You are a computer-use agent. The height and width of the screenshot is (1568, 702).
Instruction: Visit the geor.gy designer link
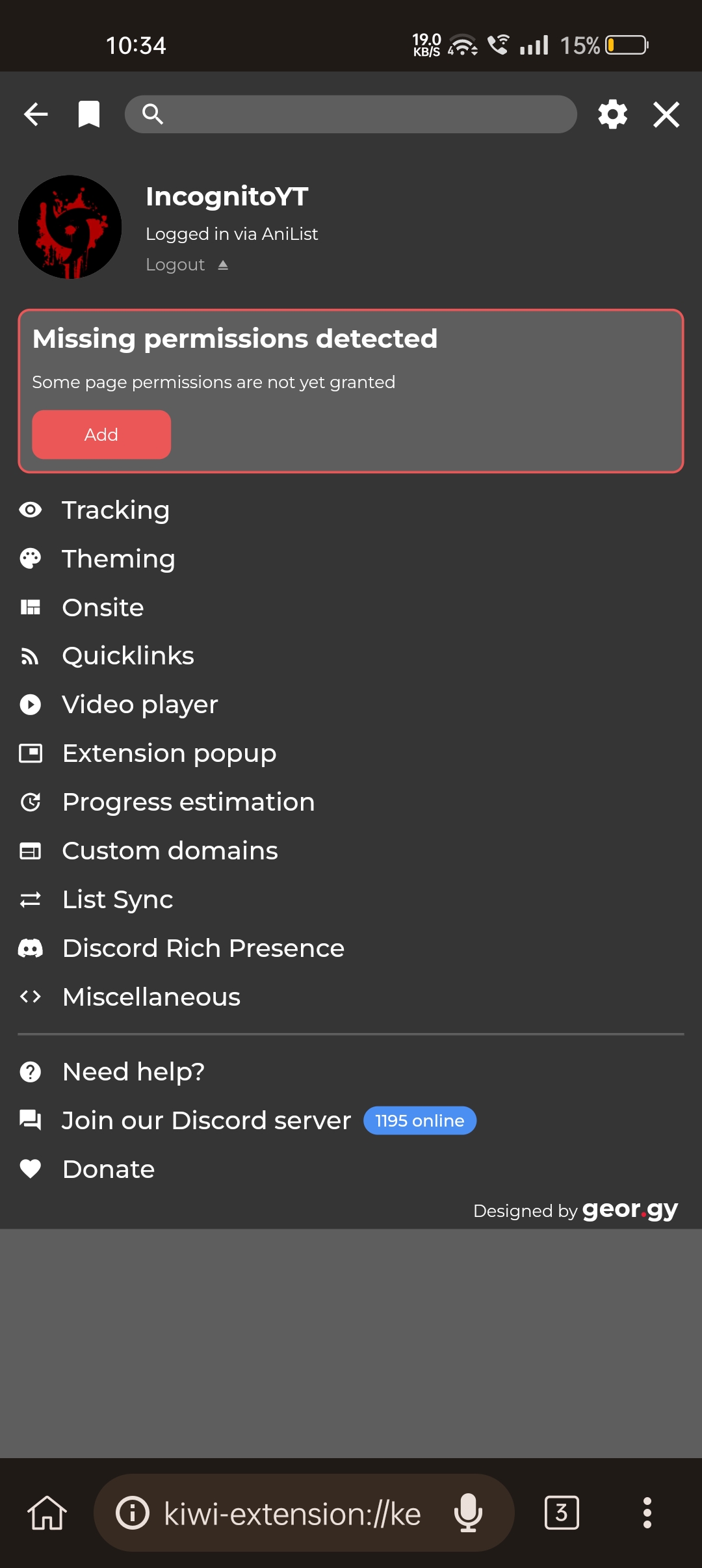tap(628, 1210)
